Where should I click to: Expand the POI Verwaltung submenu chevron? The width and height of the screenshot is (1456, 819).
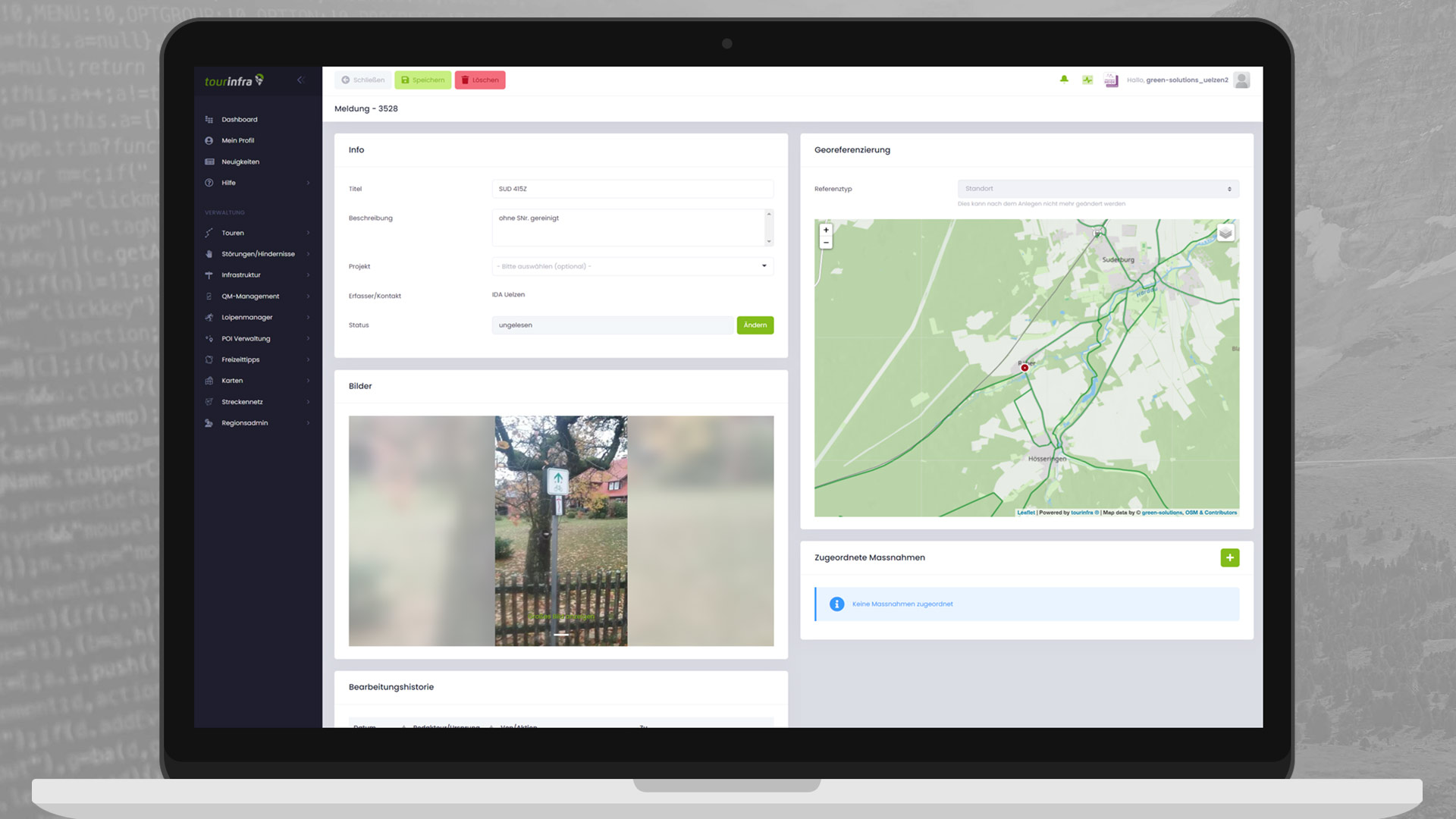click(308, 338)
